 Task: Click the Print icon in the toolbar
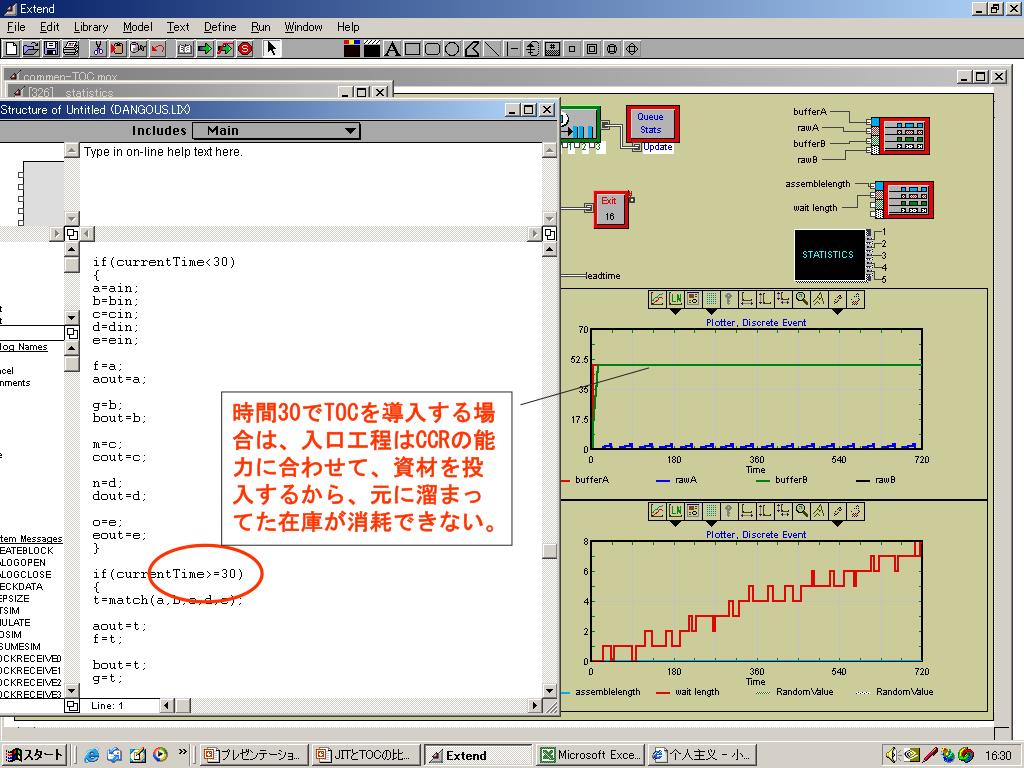(71, 48)
